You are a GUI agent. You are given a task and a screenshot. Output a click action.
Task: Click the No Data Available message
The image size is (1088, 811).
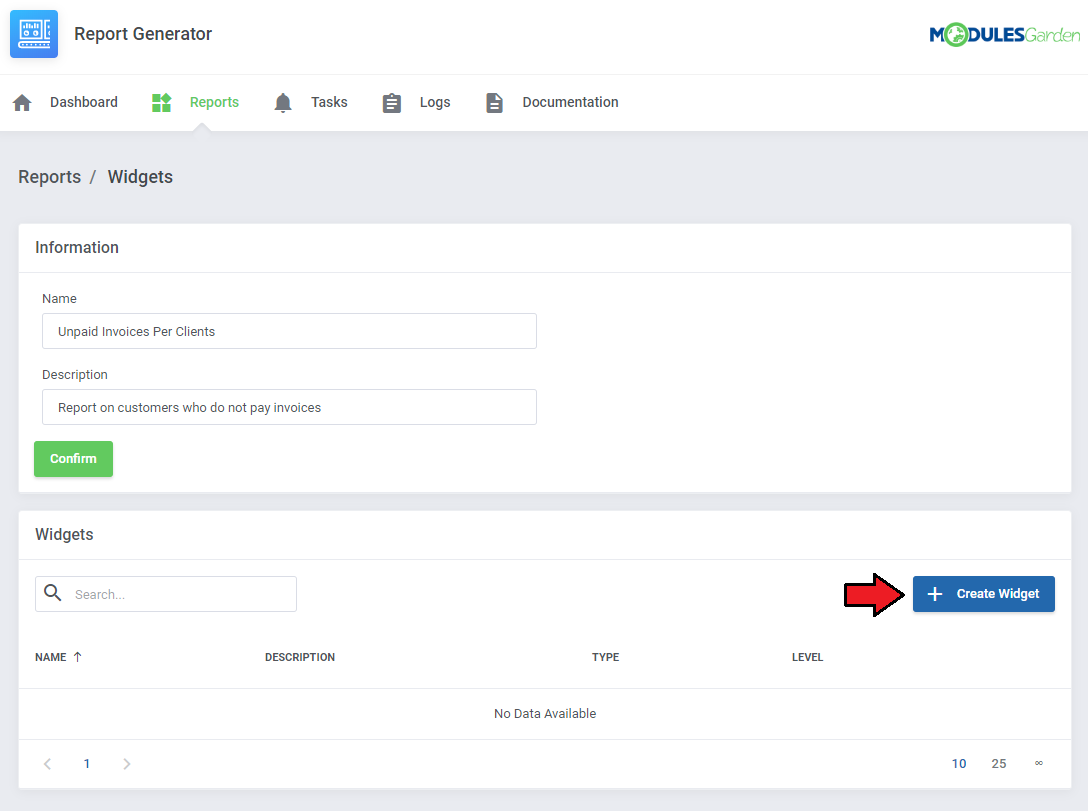coord(545,714)
